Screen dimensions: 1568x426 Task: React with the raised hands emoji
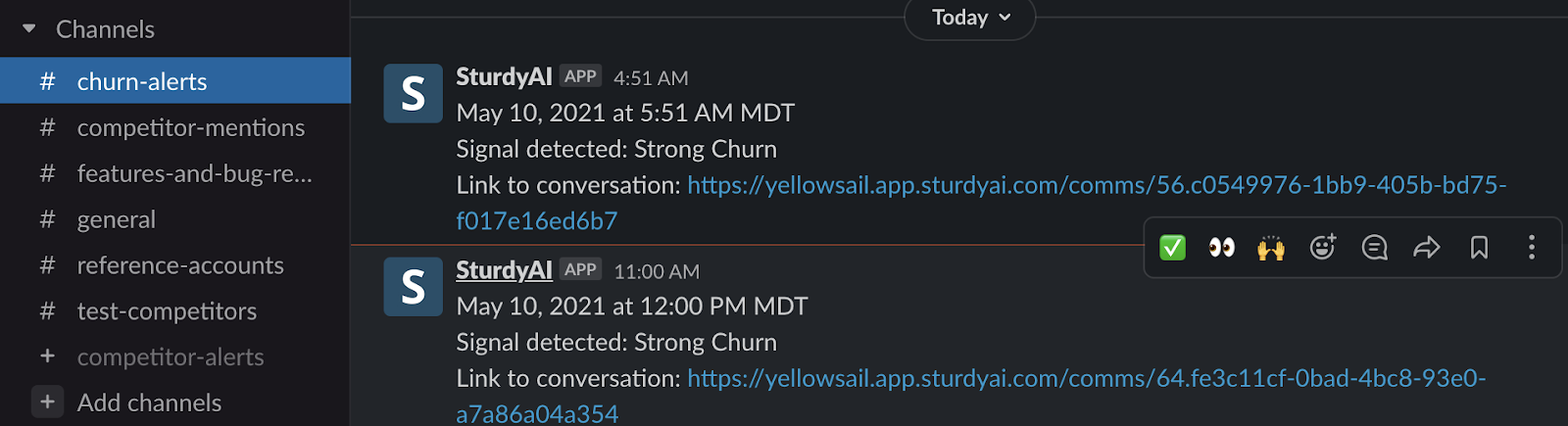(x=1271, y=248)
